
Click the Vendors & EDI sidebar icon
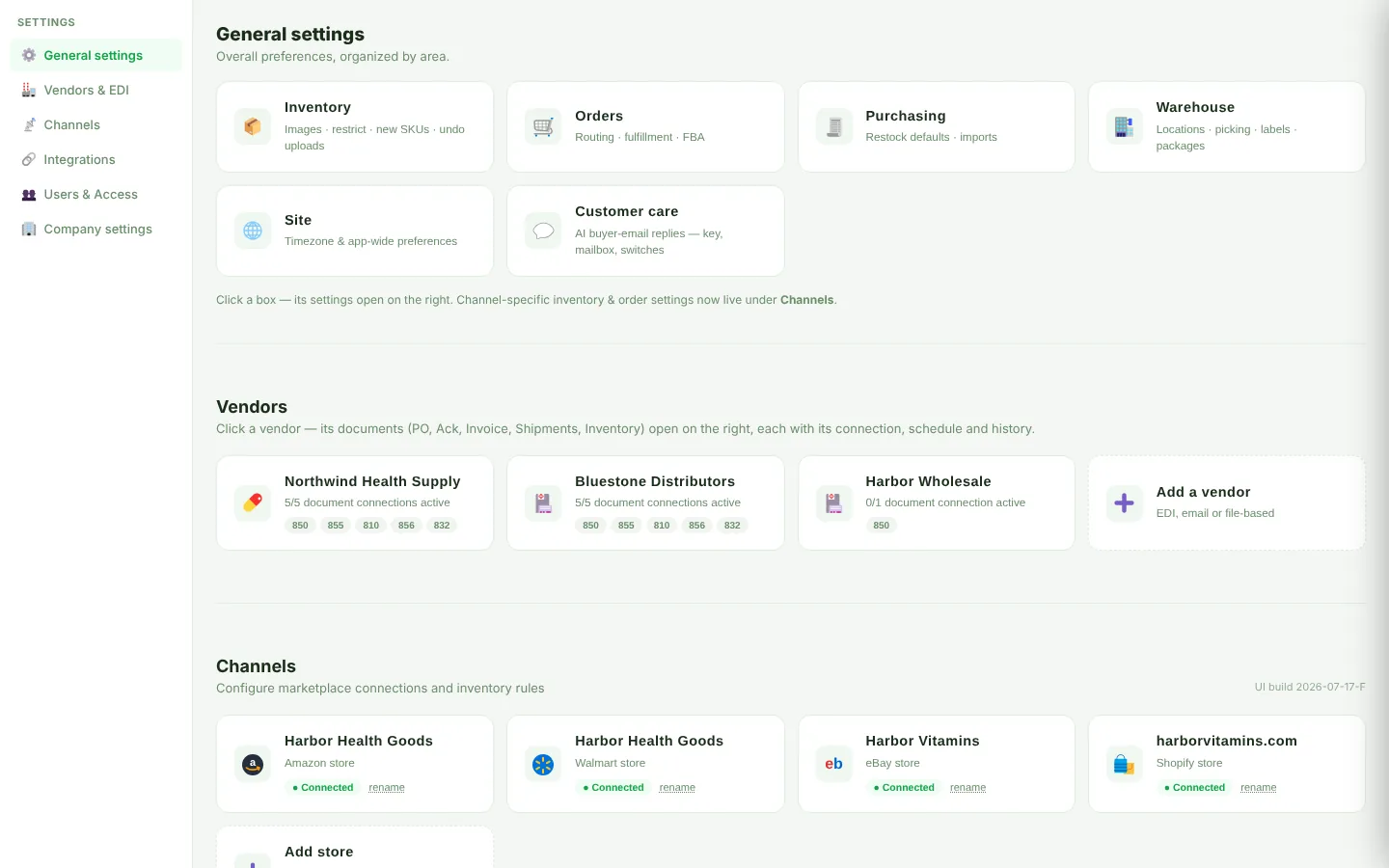[x=29, y=90]
